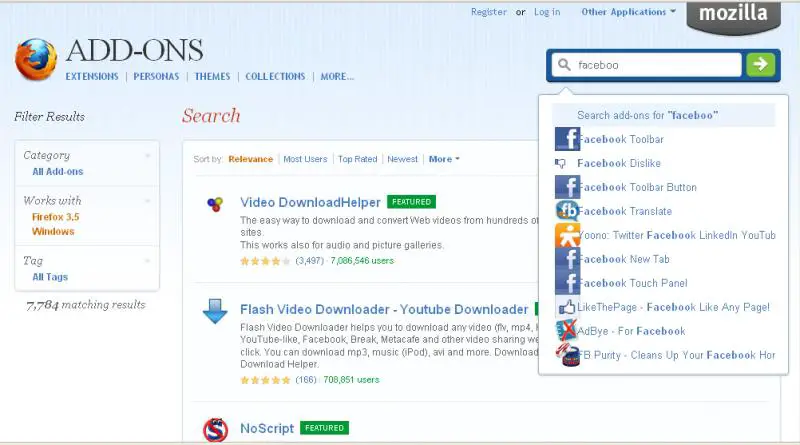The image size is (800, 445).
Task: Click the Log in link
Action: pyautogui.click(x=547, y=12)
